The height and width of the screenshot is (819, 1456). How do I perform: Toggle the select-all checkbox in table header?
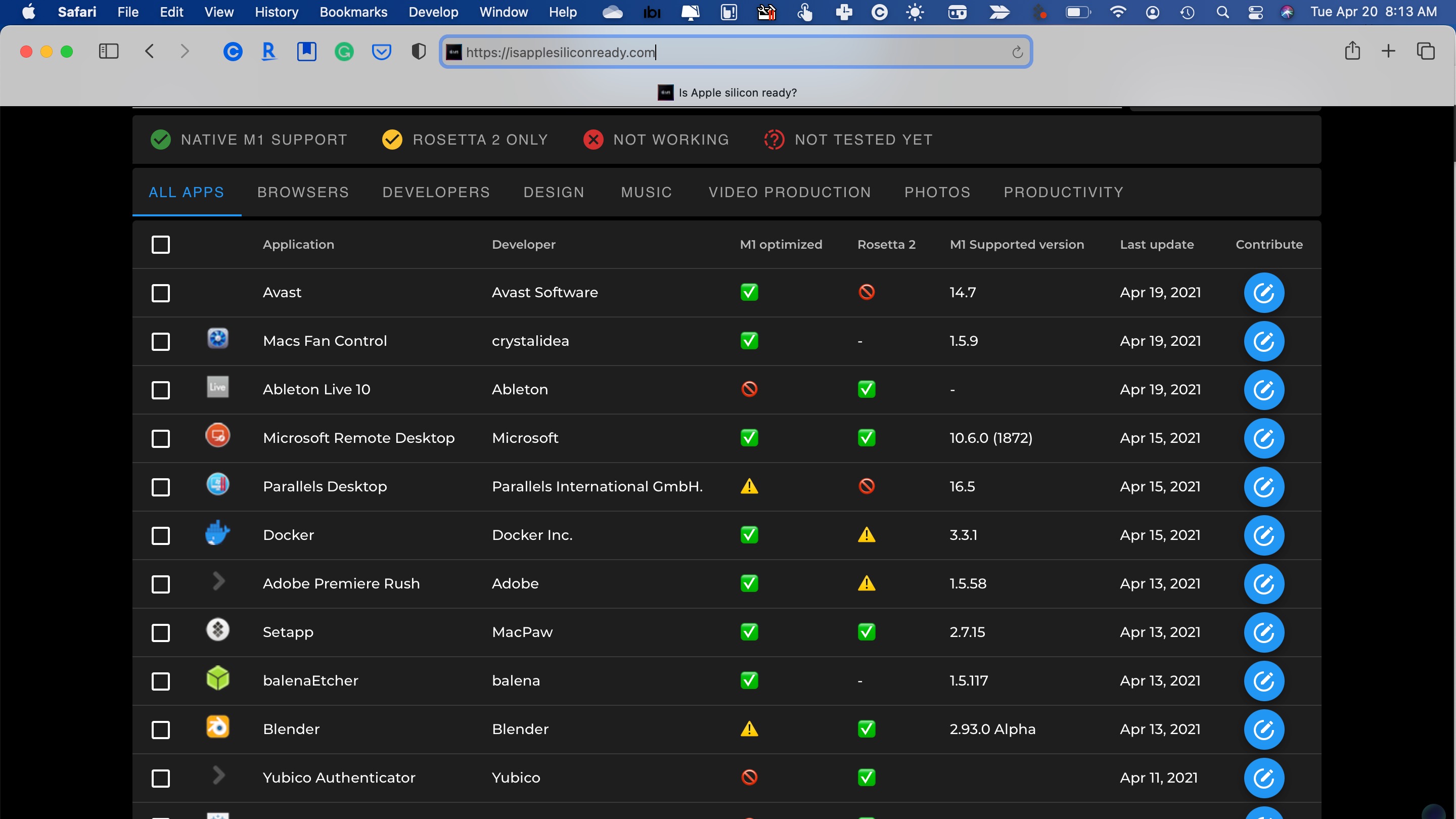coord(161,245)
